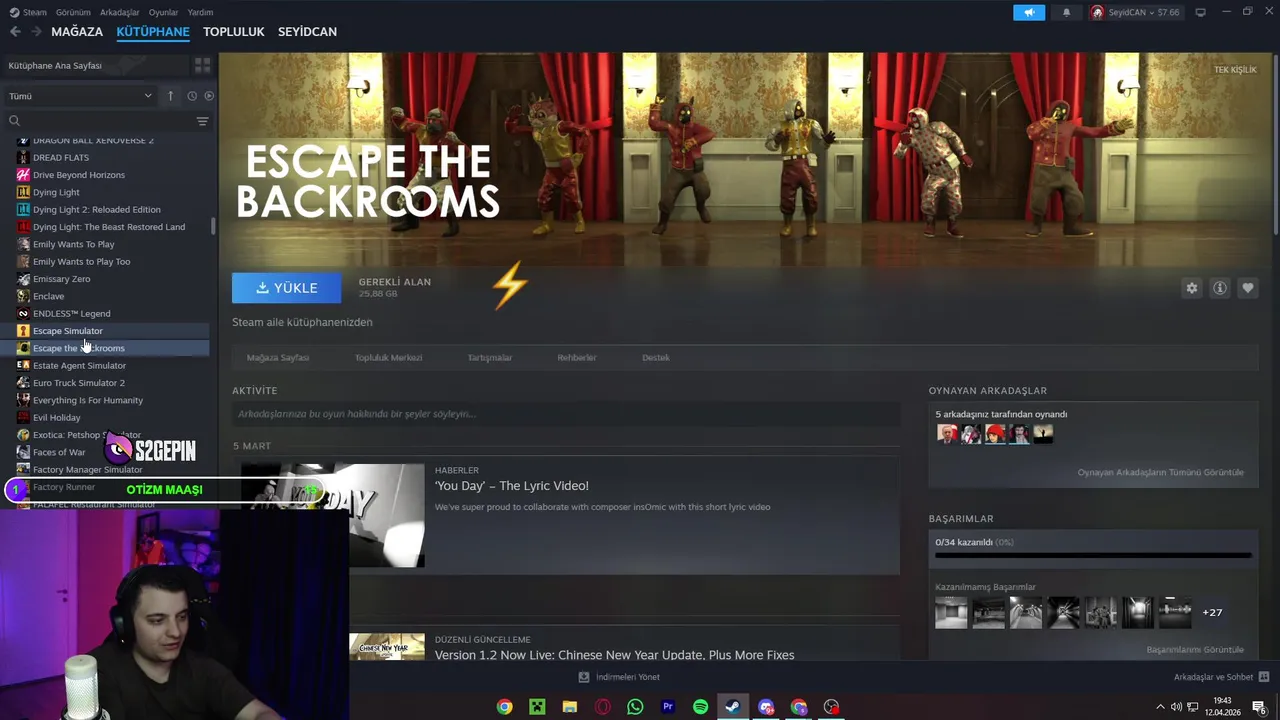Select ENDLESS Legend in the library
Image resolution: width=1280 pixels, height=720 pixels.
71,314
